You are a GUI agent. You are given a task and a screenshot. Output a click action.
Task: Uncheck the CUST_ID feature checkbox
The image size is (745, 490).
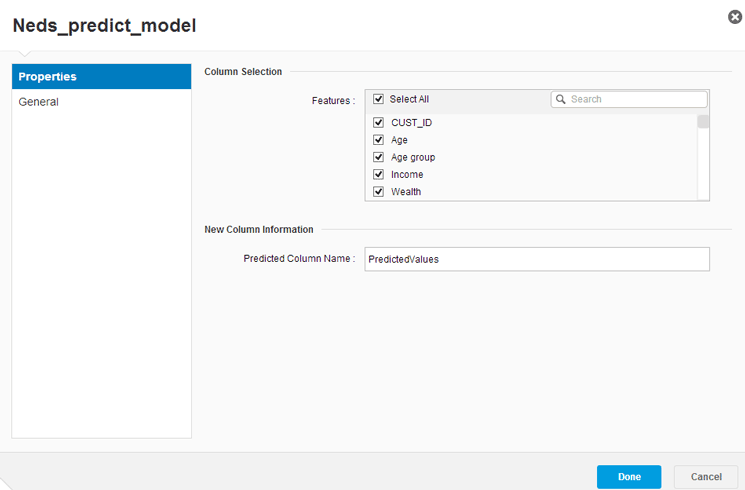coord(378,123)
